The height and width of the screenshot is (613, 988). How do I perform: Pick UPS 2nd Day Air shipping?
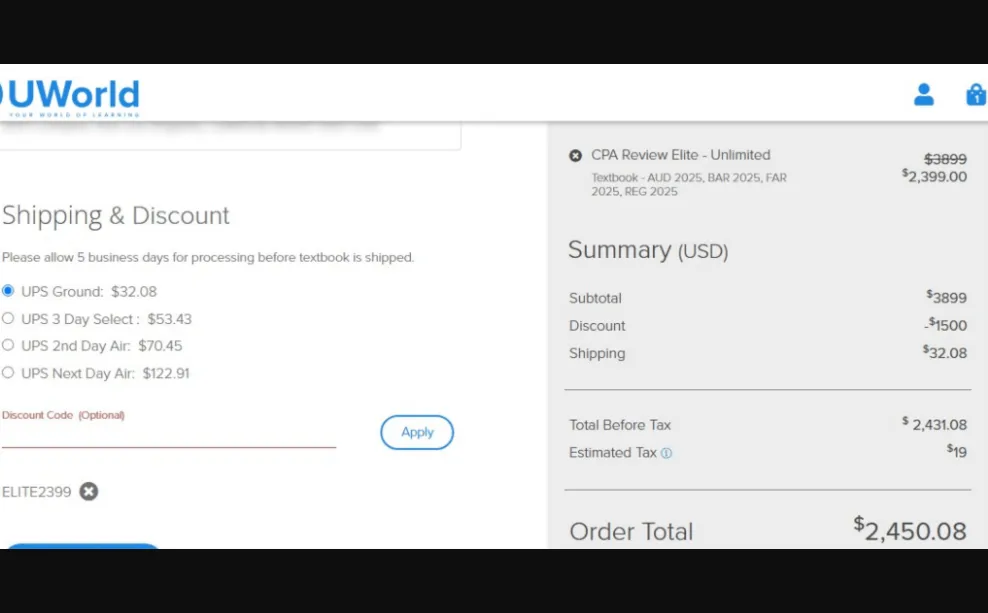tap(8, 345)
